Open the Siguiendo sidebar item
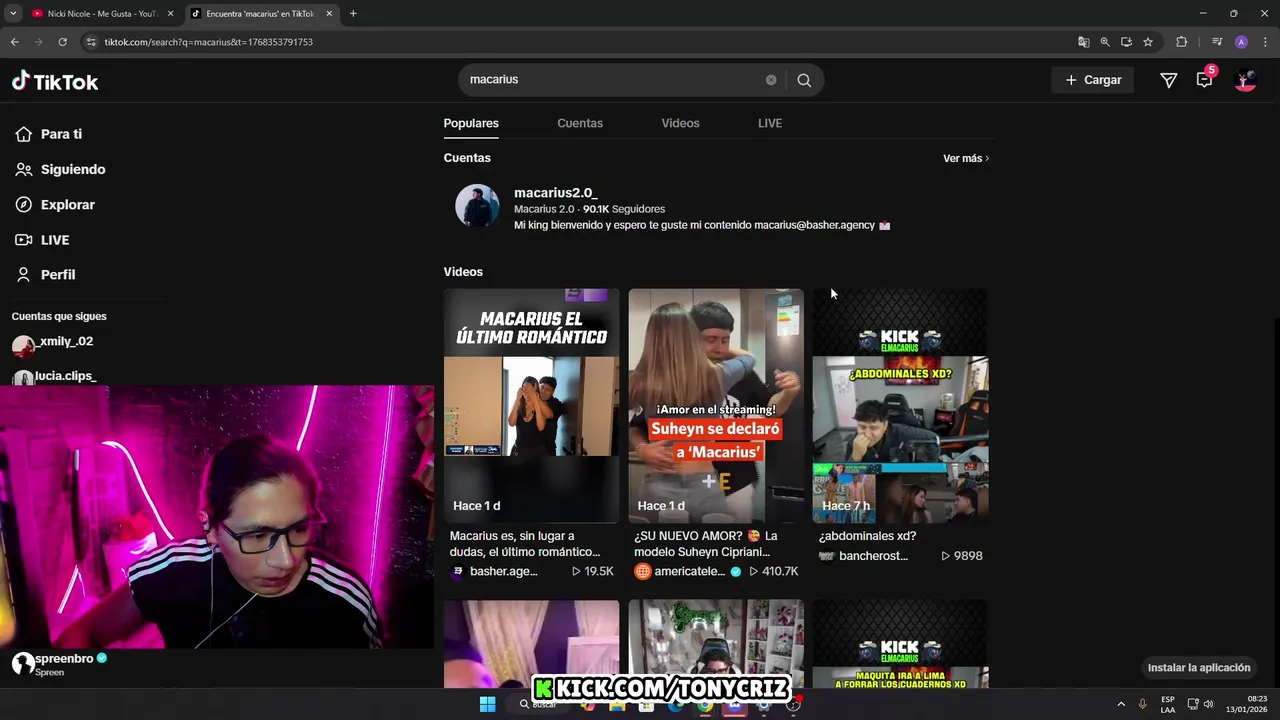 (x=60, y=169)
